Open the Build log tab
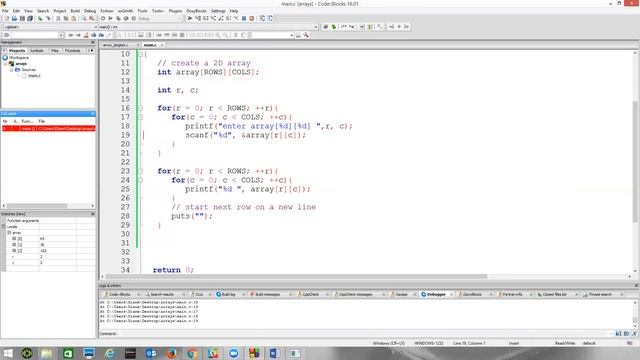Viewport: 640px width, 360px height. click(x=229, y=294)
